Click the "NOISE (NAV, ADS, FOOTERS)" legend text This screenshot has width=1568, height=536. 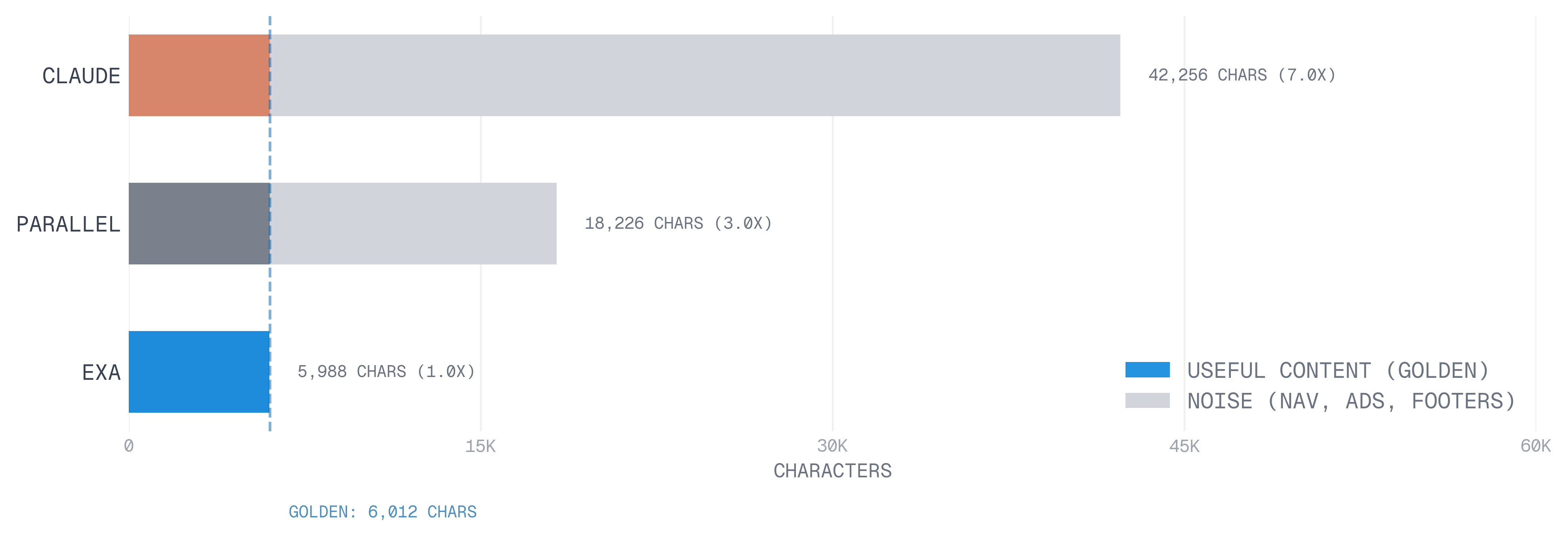tap(1351, 401)
